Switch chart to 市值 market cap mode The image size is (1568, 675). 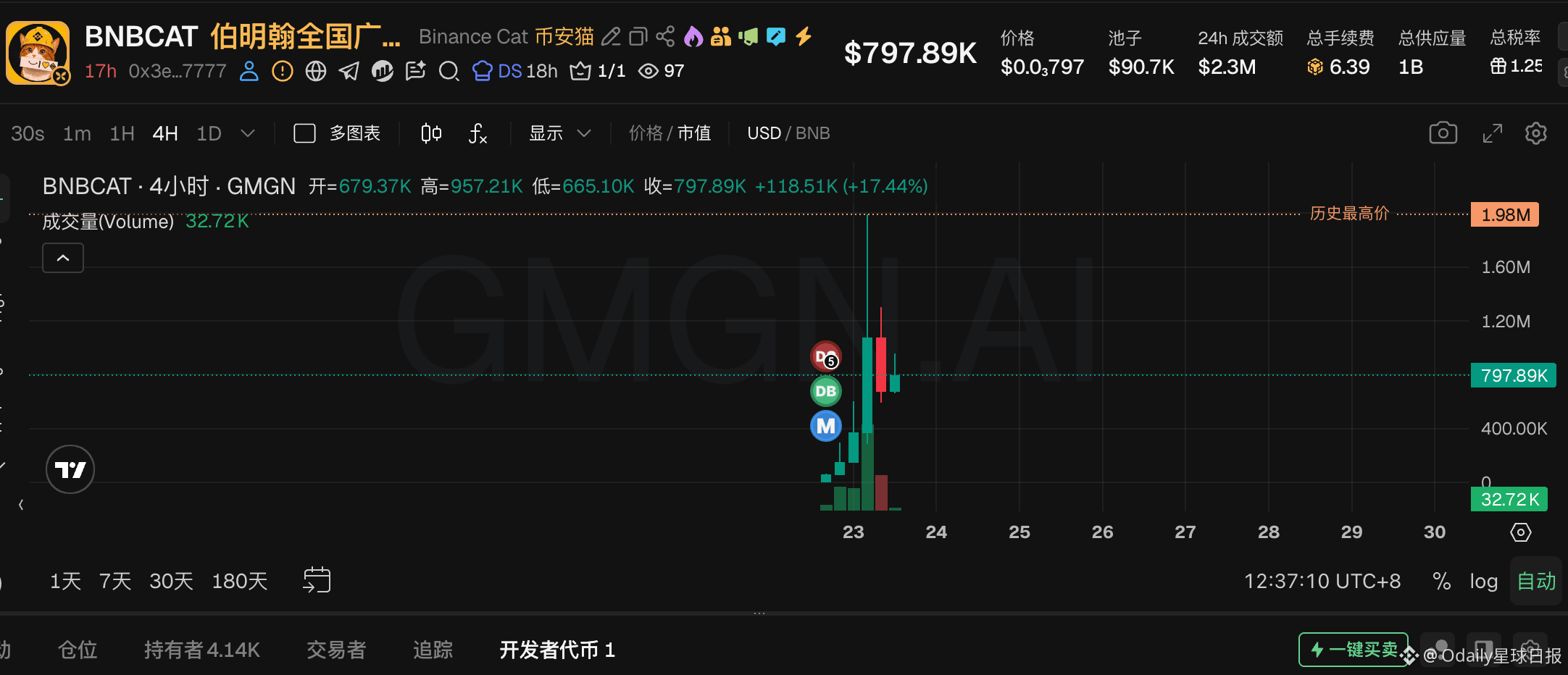tap(694, 133)
